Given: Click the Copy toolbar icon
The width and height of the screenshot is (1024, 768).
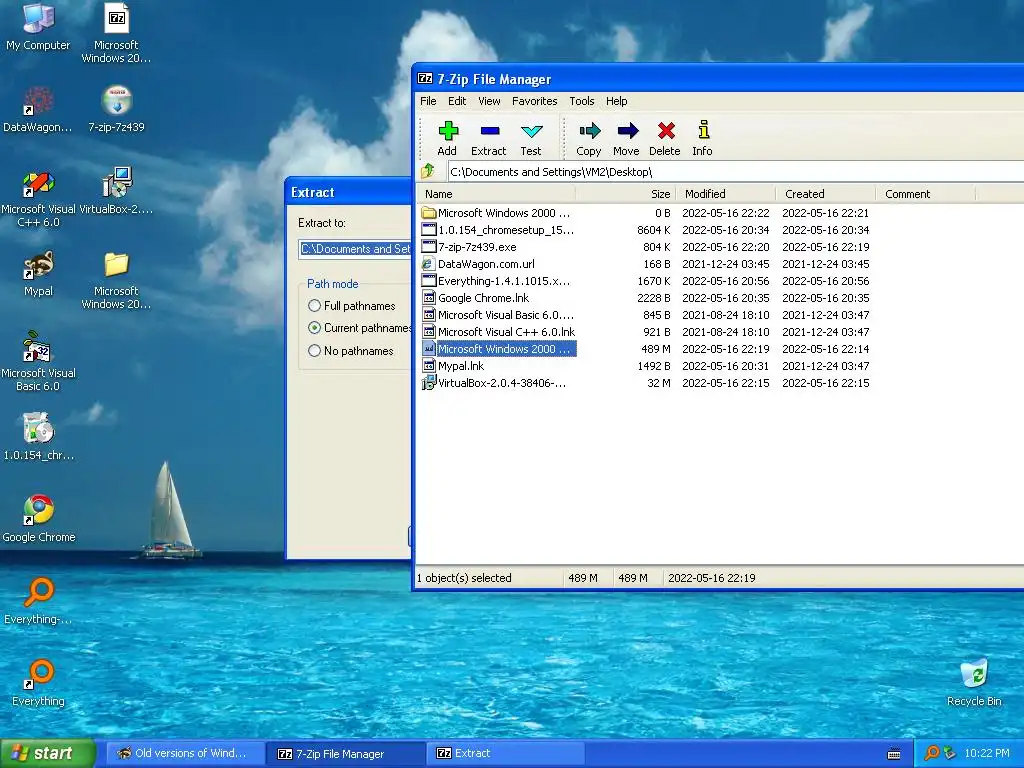Looking at the screenshot, I should click(x=588, y=138).
